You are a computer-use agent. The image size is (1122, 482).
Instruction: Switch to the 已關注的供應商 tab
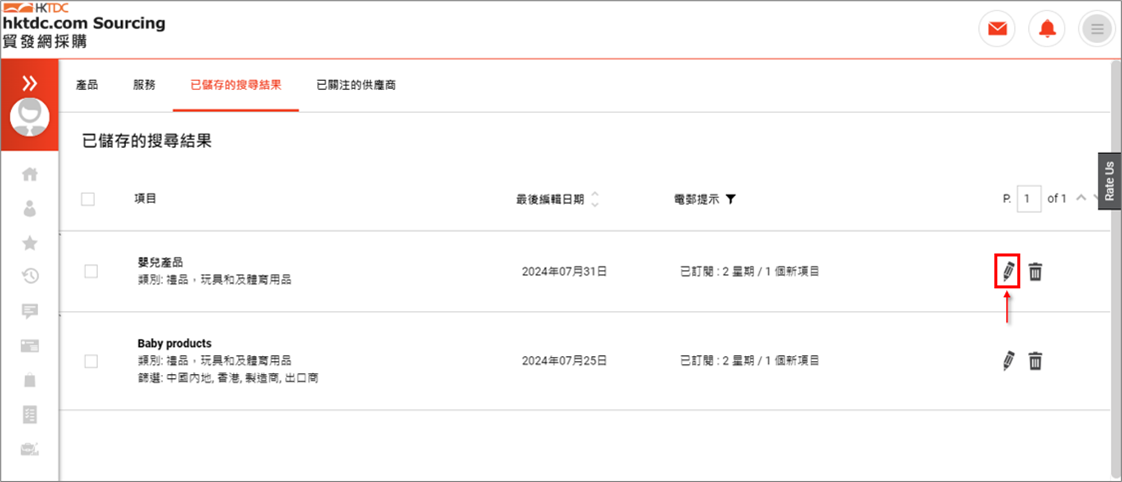pos(356,85)
